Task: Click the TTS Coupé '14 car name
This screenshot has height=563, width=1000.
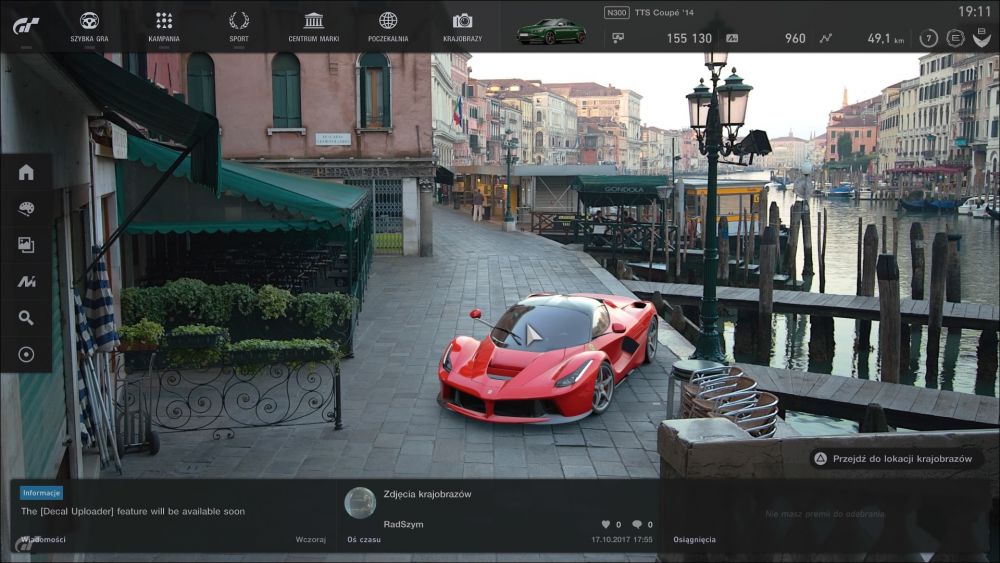Action: pyautogui.click(x=664, y=13)
